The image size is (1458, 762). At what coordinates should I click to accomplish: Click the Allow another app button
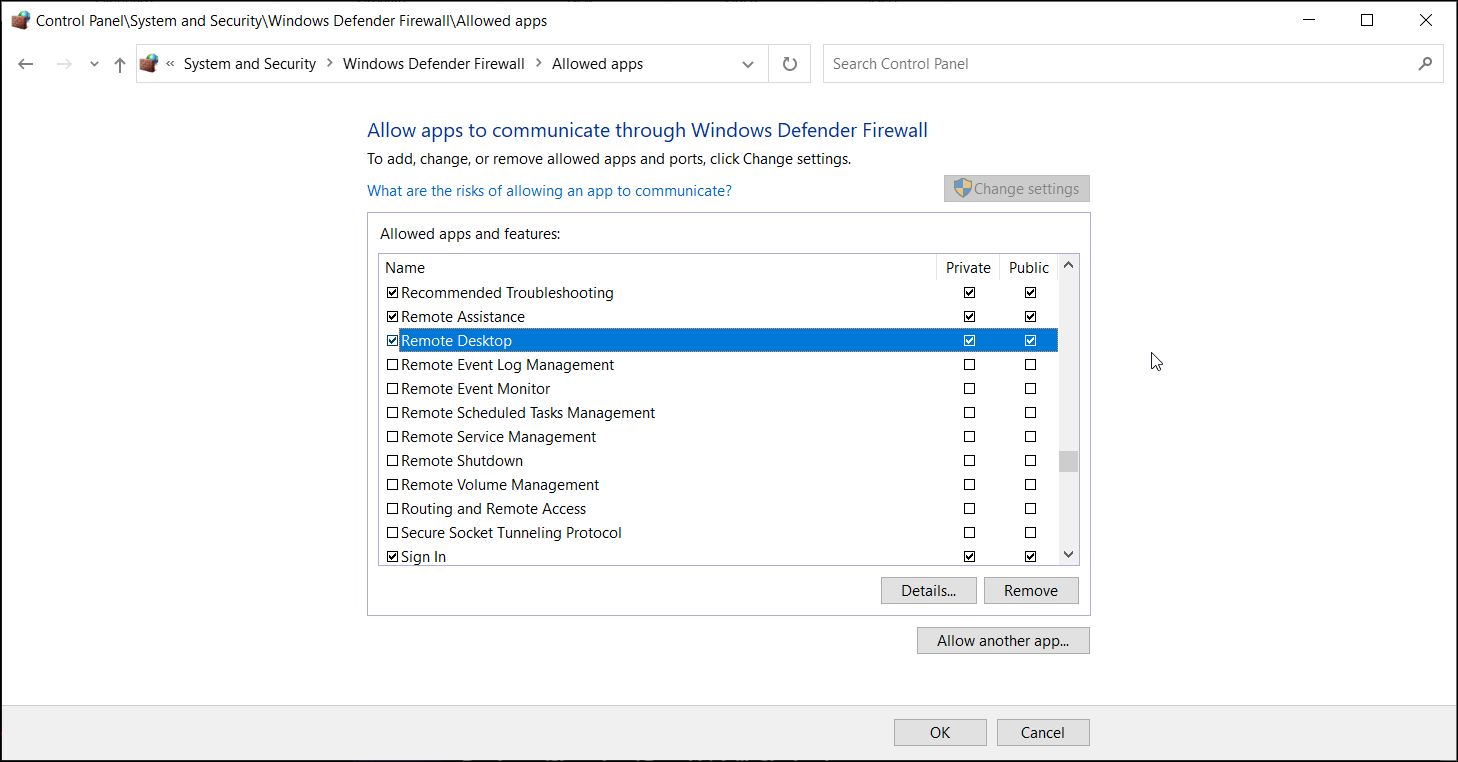[x=1003, y=640]
